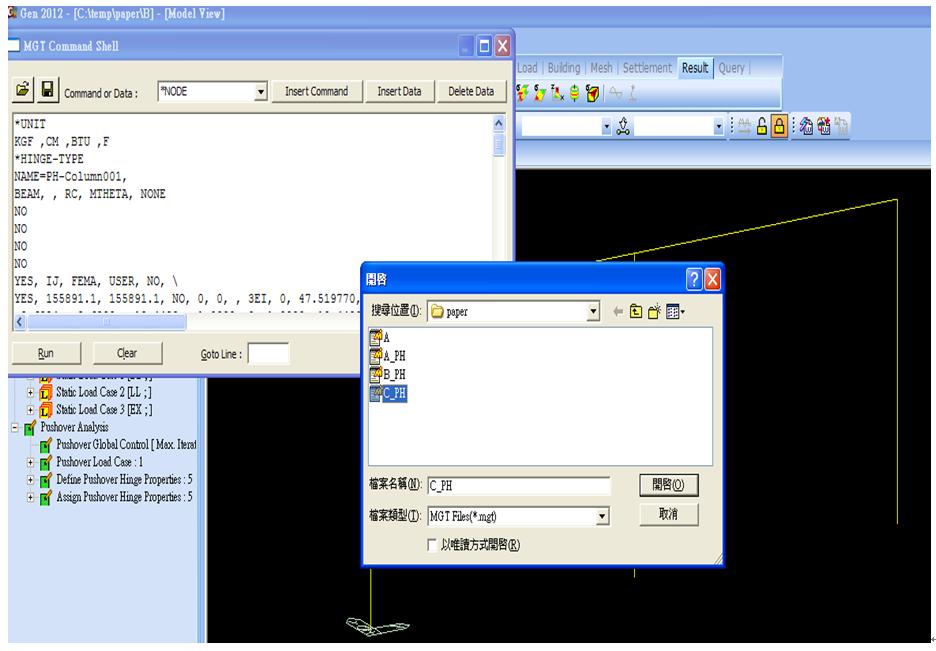Click the file name field containing C_PH
The image size is (936, 651).
tap(519, 486)
